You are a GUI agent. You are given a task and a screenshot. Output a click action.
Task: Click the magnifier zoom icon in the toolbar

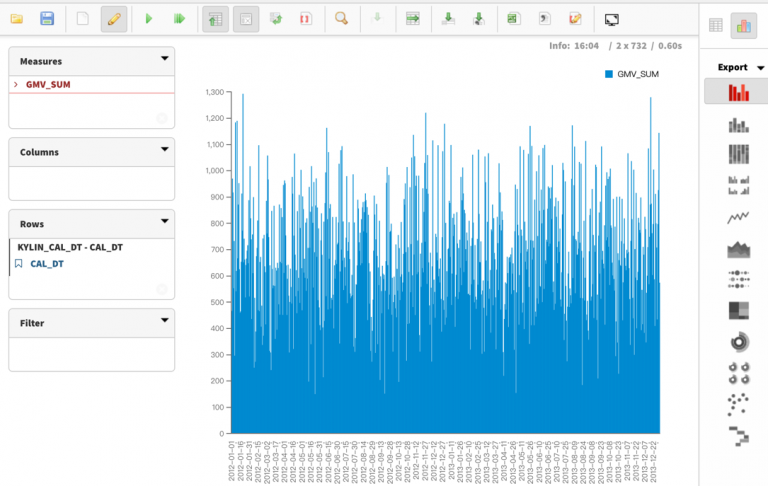tap(341, 18)
